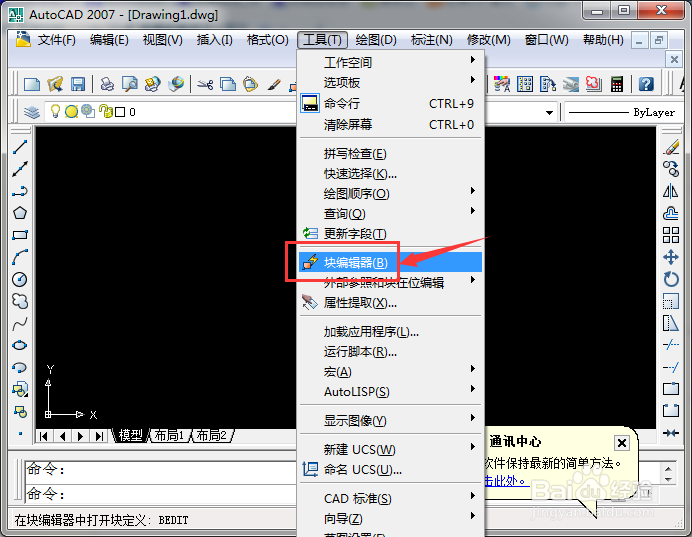
Task: Select the Ellipse Arc tool
Action: 19,368
